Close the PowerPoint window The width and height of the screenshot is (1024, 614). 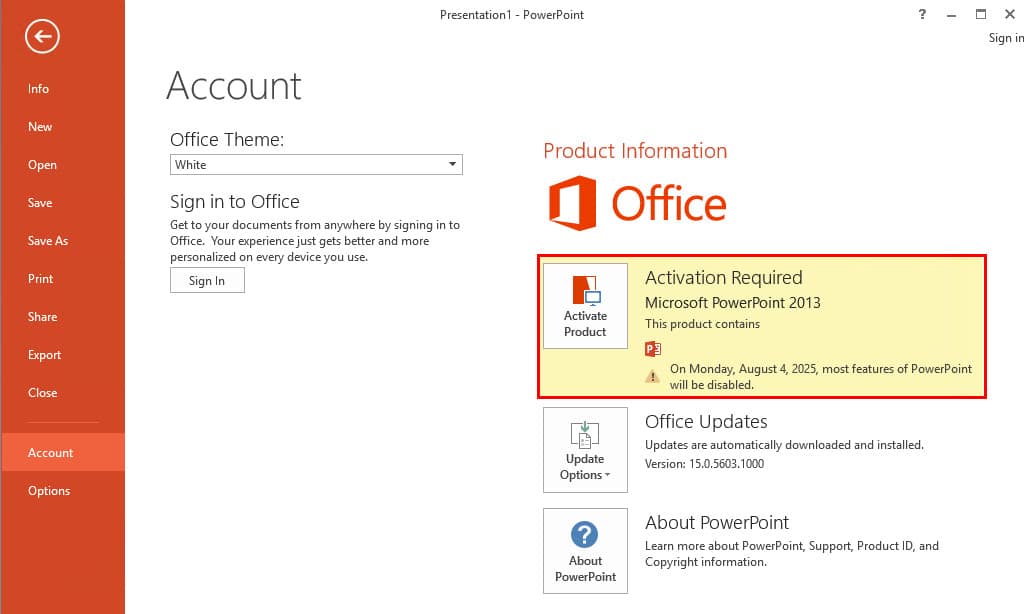click(1010, 14)
